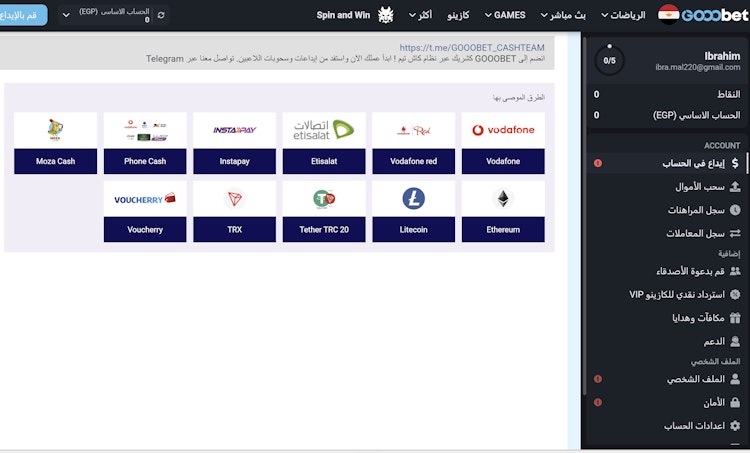The height and width of the screenshot is (453, 750).
Task: Select the Voucherry payment button
Action: [x=145, y=230]
